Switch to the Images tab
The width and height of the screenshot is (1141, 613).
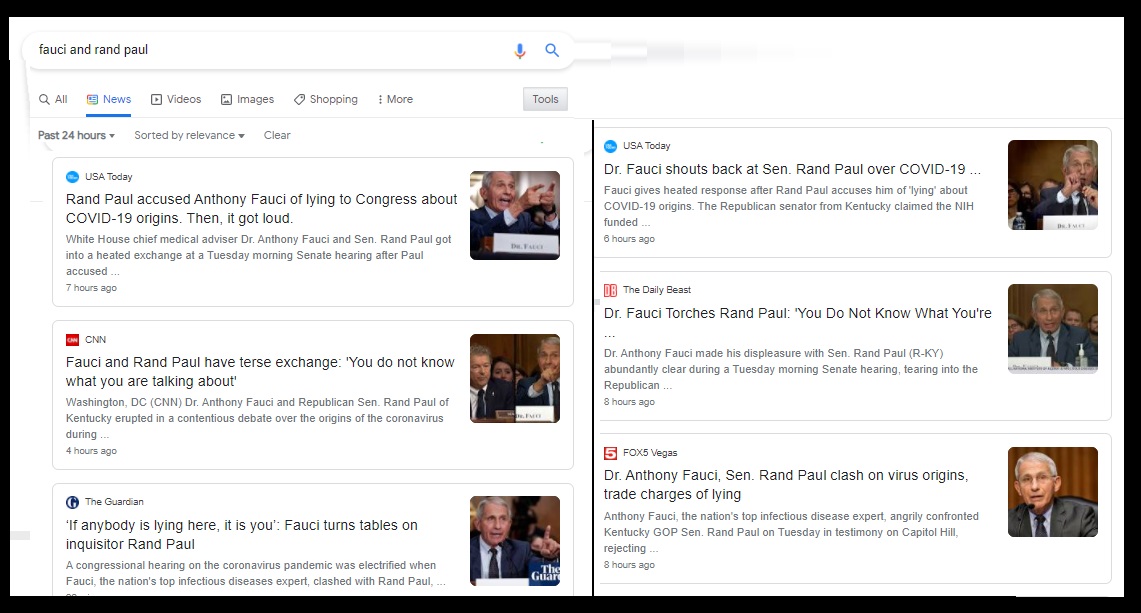point(247,100)
